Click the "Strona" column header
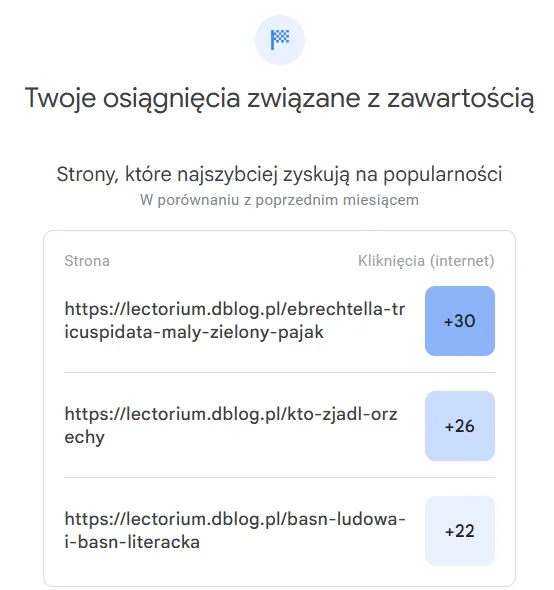Image resolution: width=554 pixels, height=590 pixels. 87,261
